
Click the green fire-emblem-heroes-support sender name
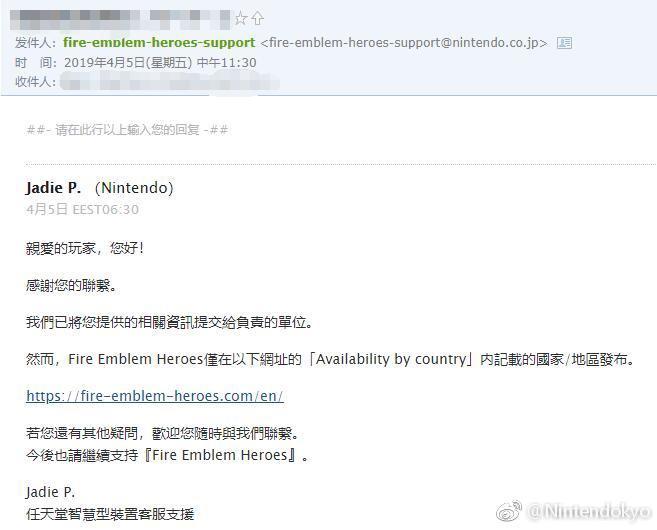pos(159,42)
